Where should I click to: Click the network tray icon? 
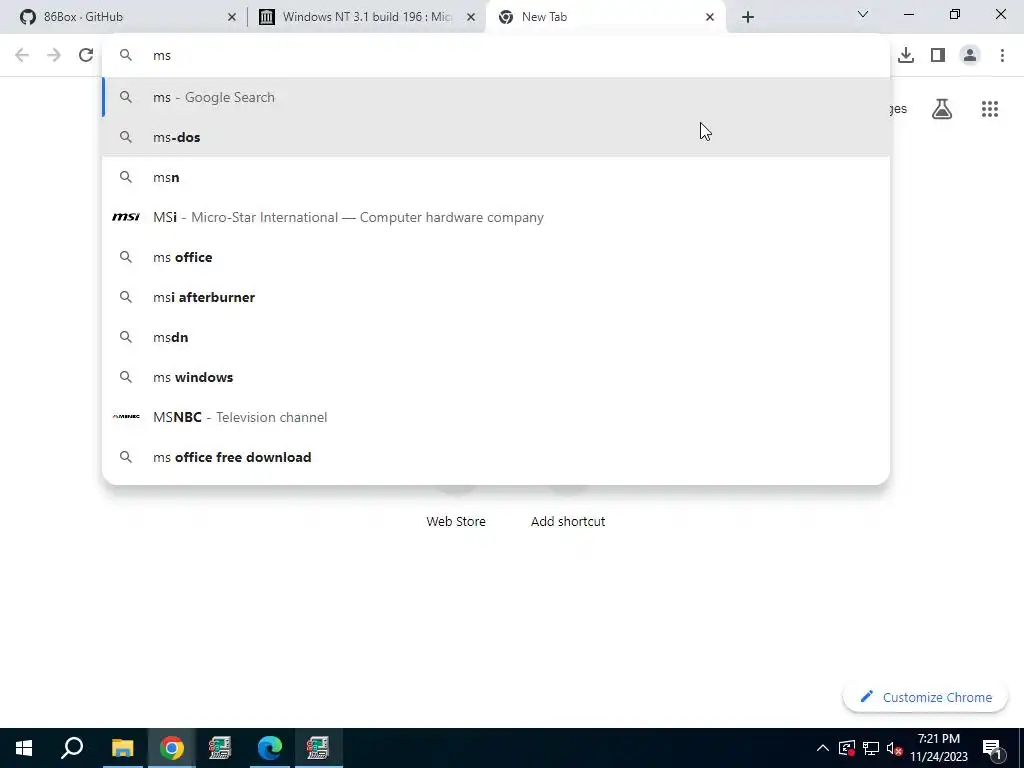click(x=871, y=748)
